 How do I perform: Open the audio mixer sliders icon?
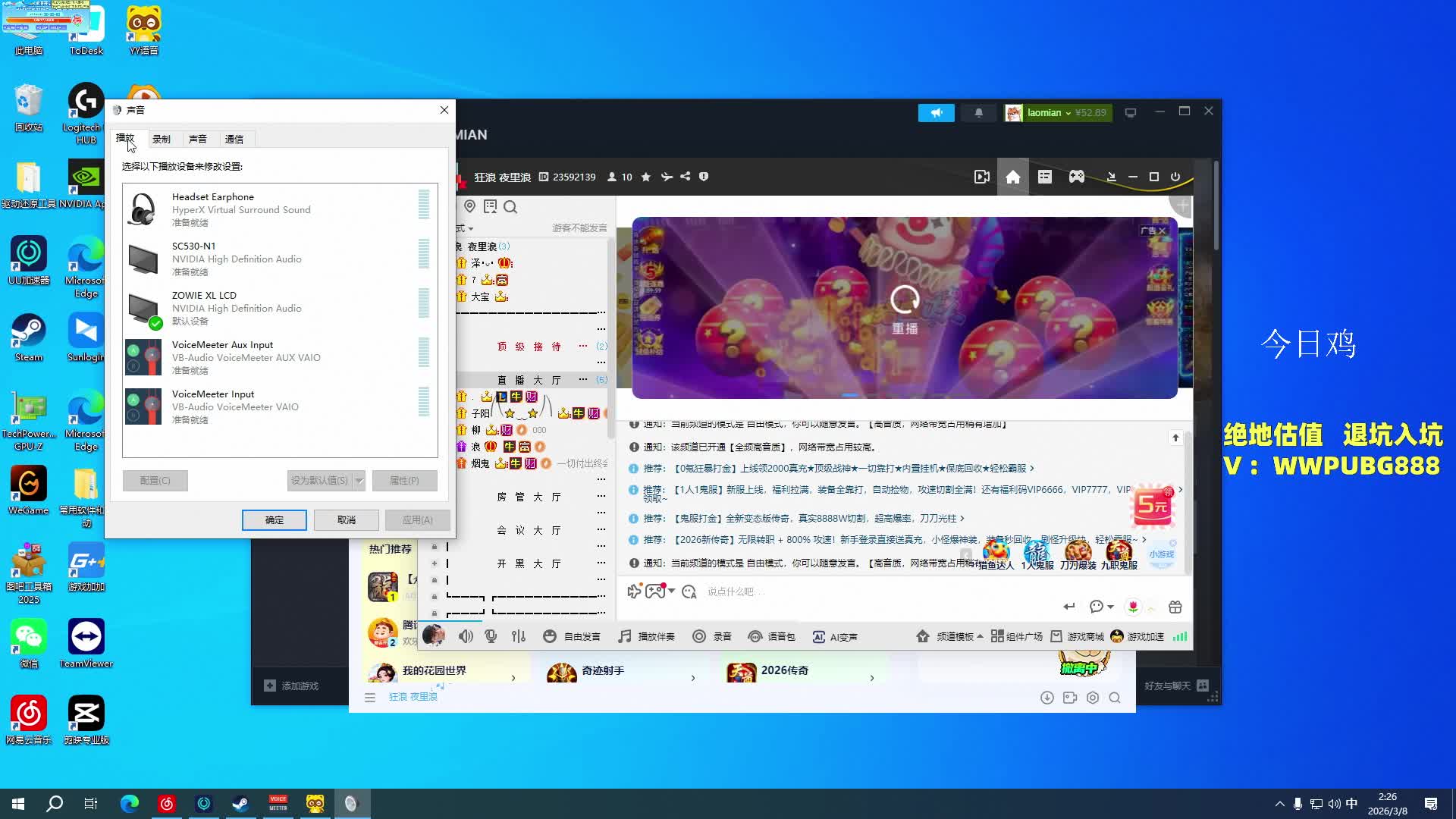pyautogui.click(x=519, y=636)
